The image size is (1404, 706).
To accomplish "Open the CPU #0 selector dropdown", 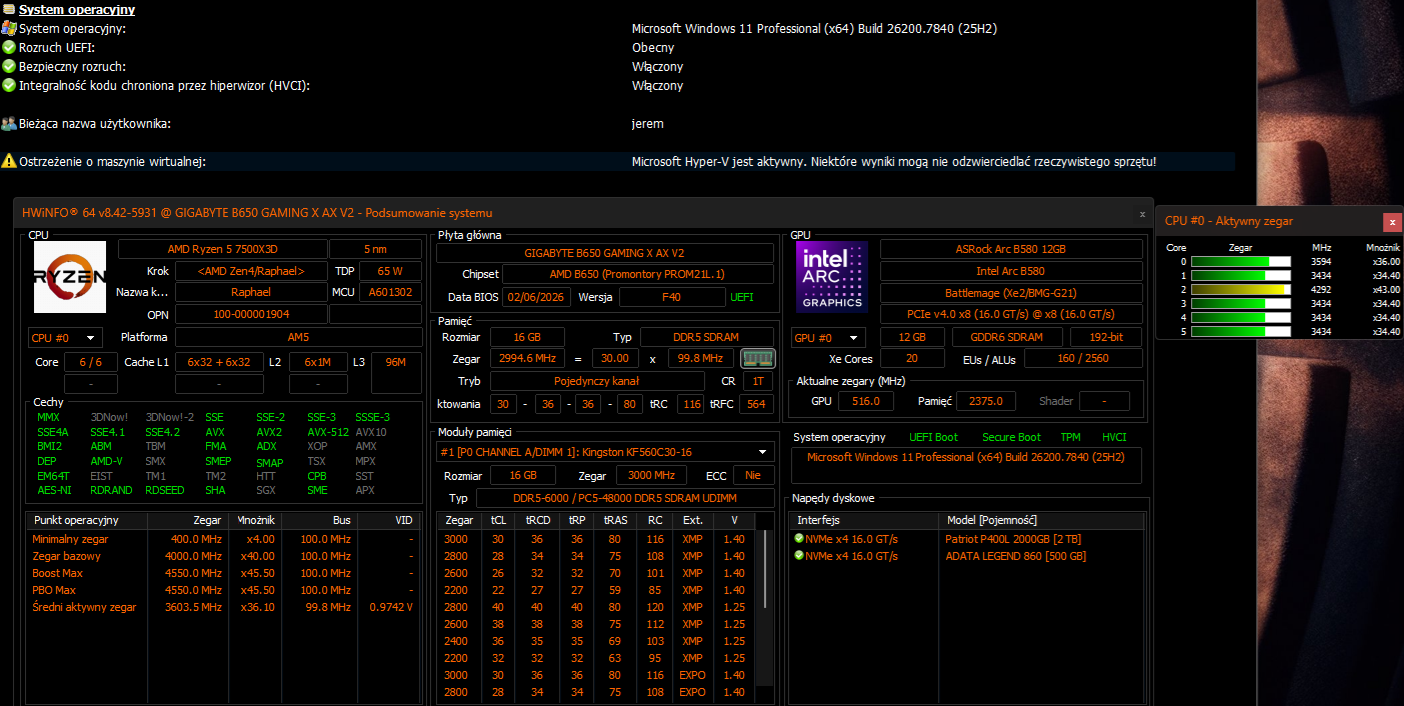I will (x=65, y=338).
